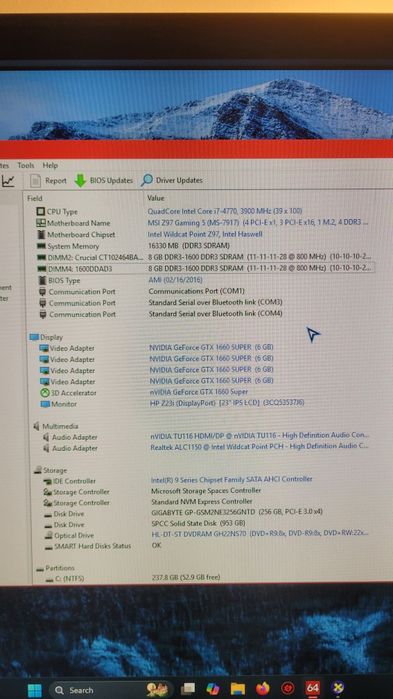393x699 pixels.
Task: Open Task View from taskbar
Action: point(188,689)
